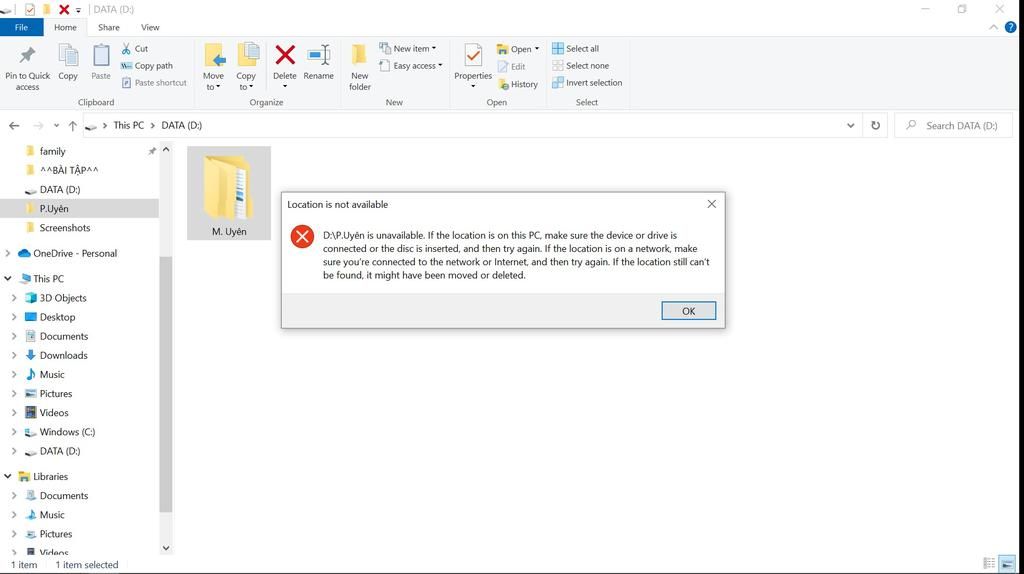Expand Downloads in the navigation tree
Screen dimensions: 1024x574
[x=14, y=355]
